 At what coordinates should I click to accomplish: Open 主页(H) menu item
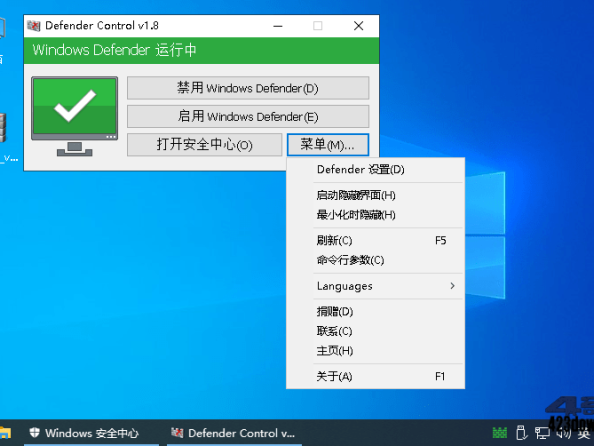[x=375, y=351]
